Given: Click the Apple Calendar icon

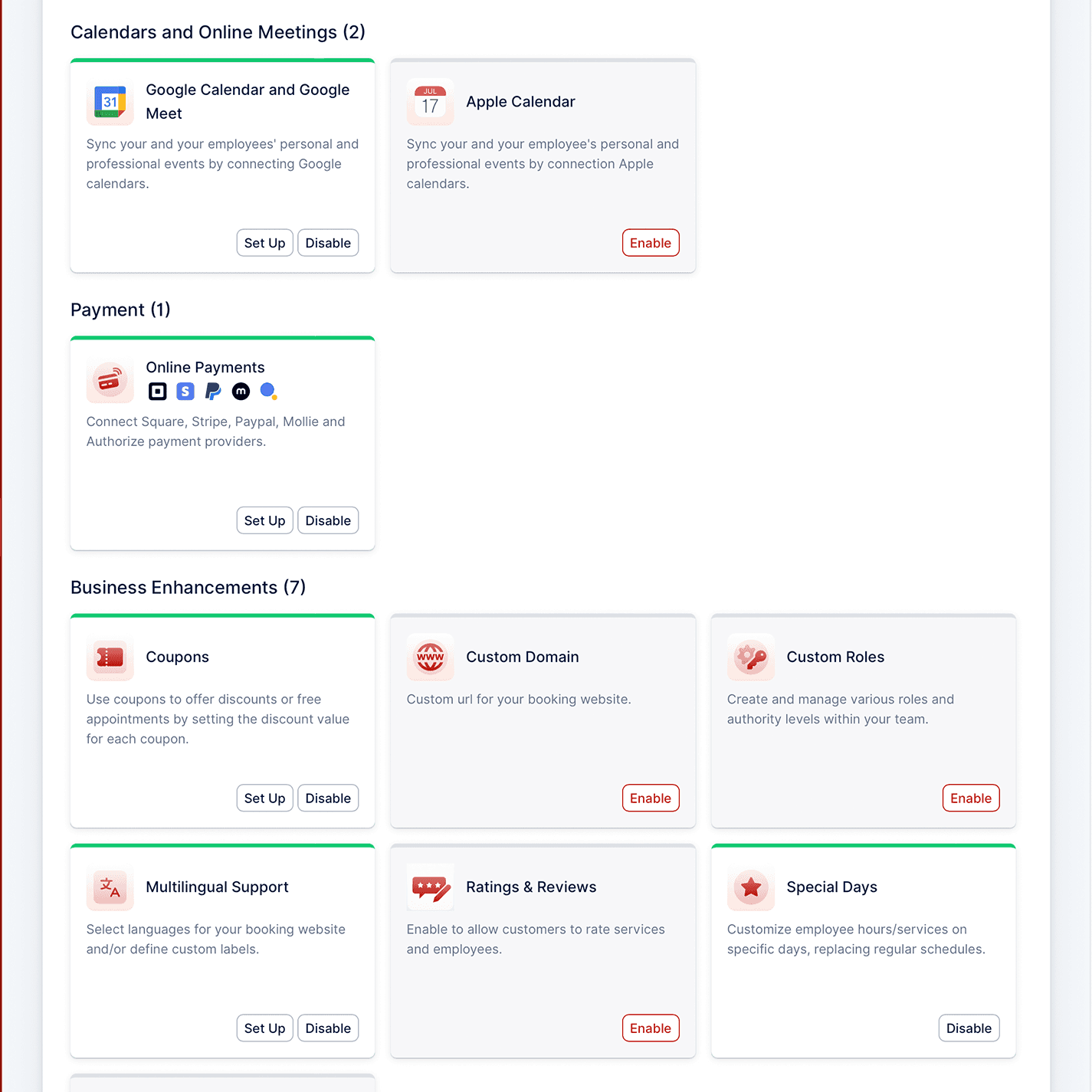Looking at the screenshot, I should tap(430, 102).
